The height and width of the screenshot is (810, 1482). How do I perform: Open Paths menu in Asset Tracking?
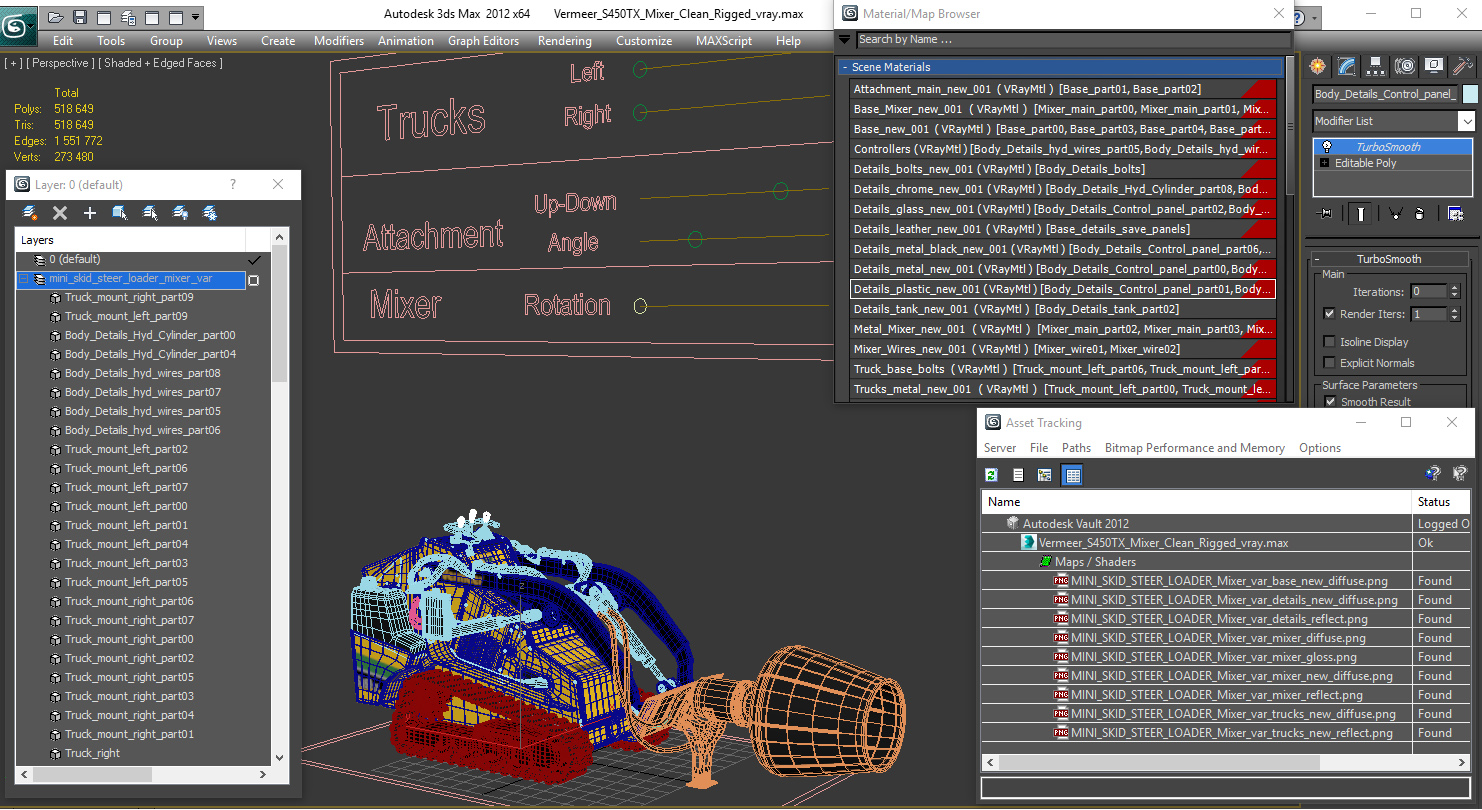coord(1076,448)
